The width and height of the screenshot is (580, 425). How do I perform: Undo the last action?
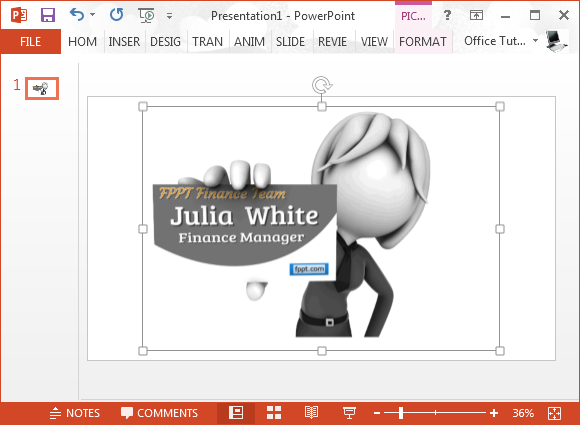[77, 15]
